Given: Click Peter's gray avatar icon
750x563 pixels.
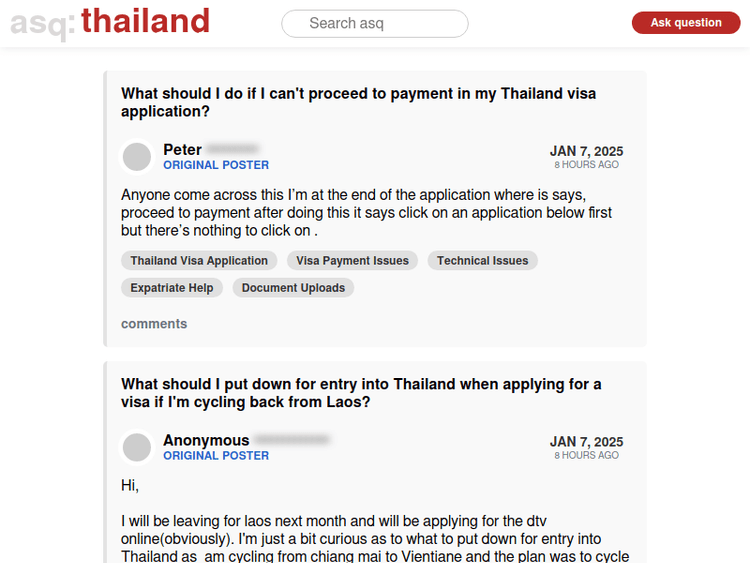Looking at the screenshot, I should point(137,157).
